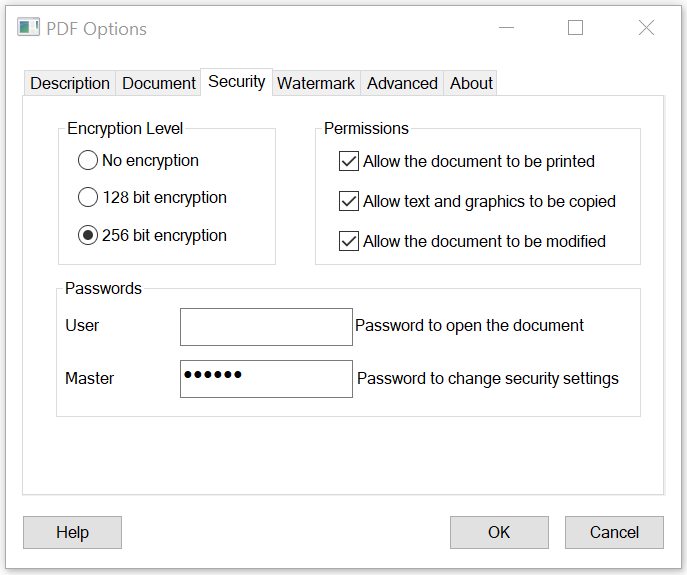Open the Advanced tab

point(402,83)
